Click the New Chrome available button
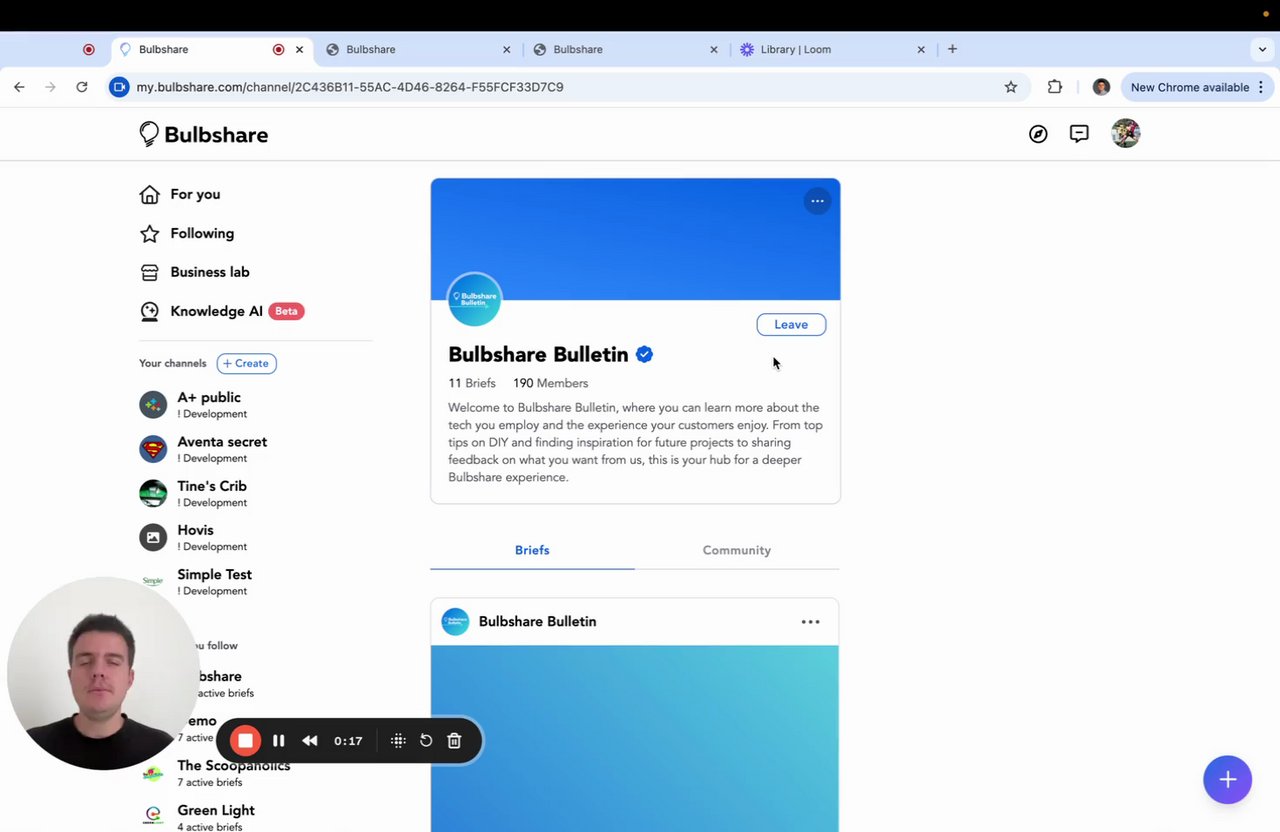Image resolution: width=1280 pixels, height=832 pixels. click(1197, 87)
